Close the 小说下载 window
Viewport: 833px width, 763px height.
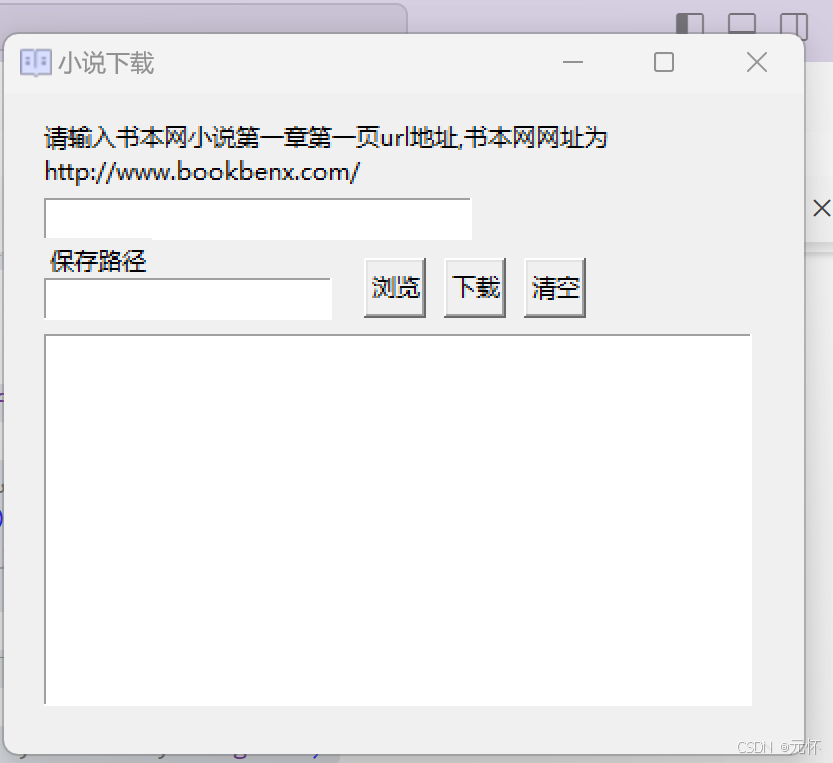coord(756,62)
